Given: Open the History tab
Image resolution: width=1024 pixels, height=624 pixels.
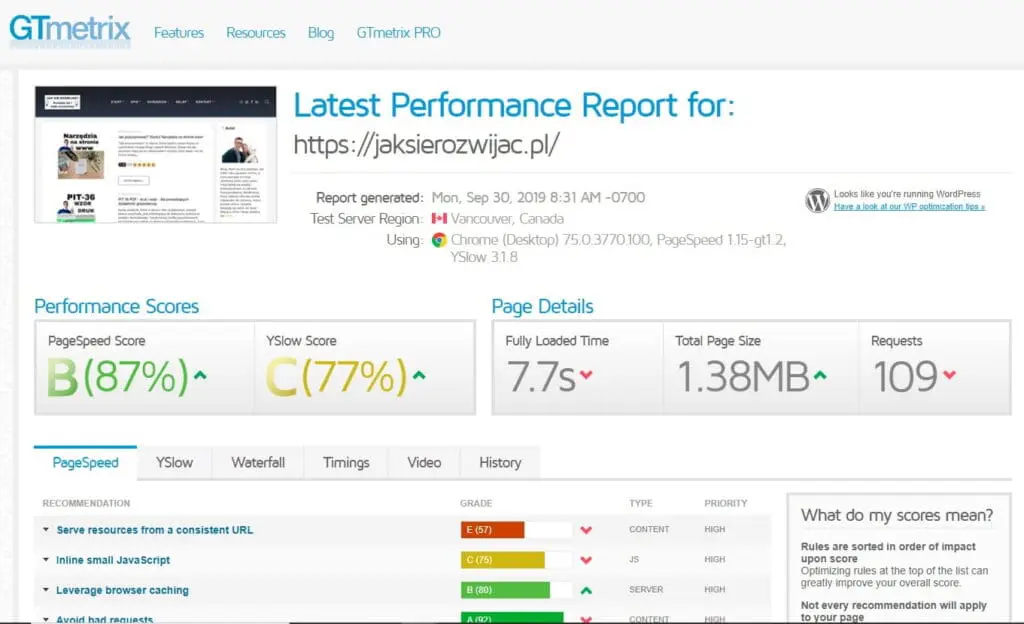Looking at the screenshot, I should click(x=500, y=463).
